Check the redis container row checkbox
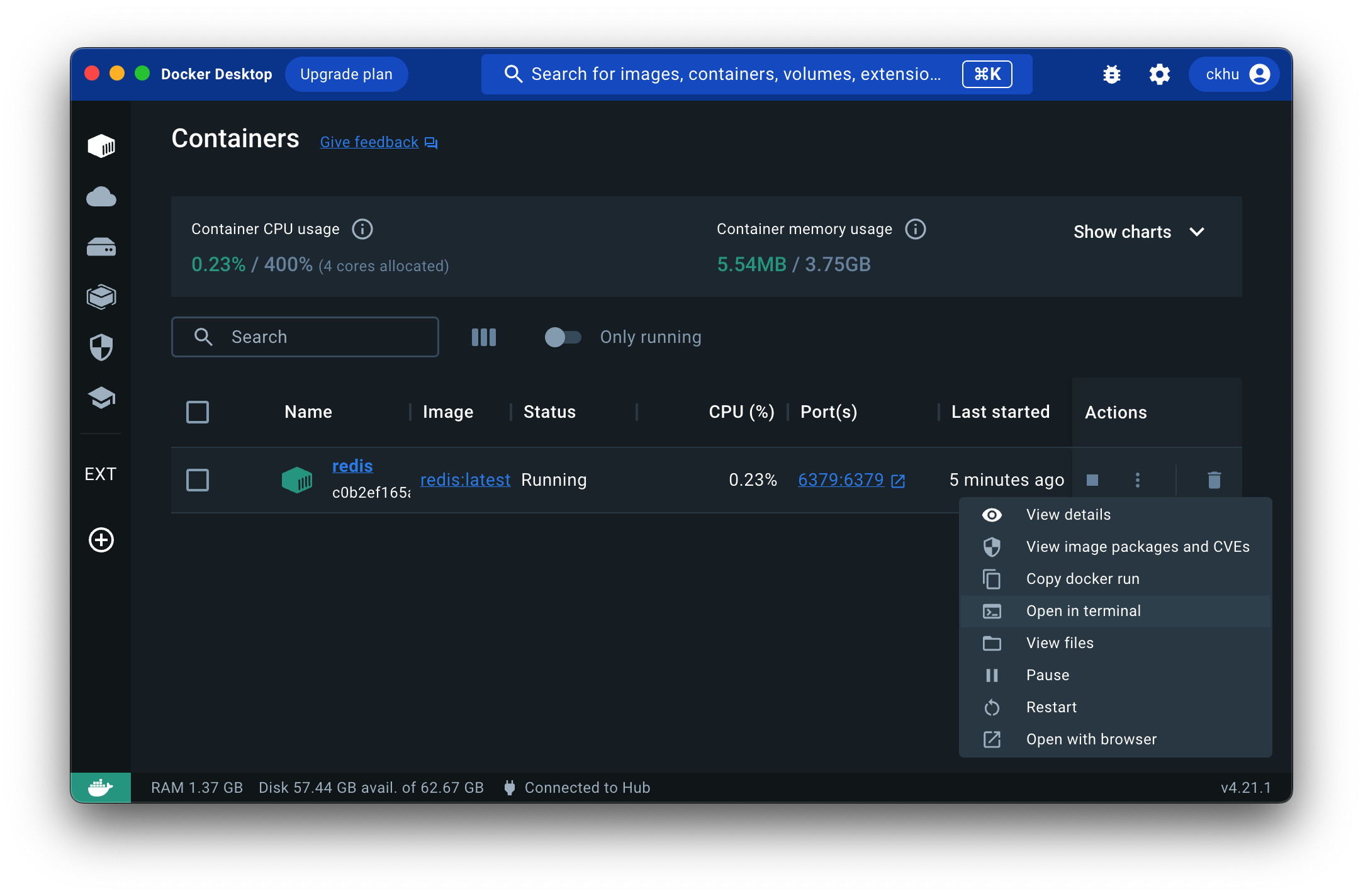 point(198,480)
